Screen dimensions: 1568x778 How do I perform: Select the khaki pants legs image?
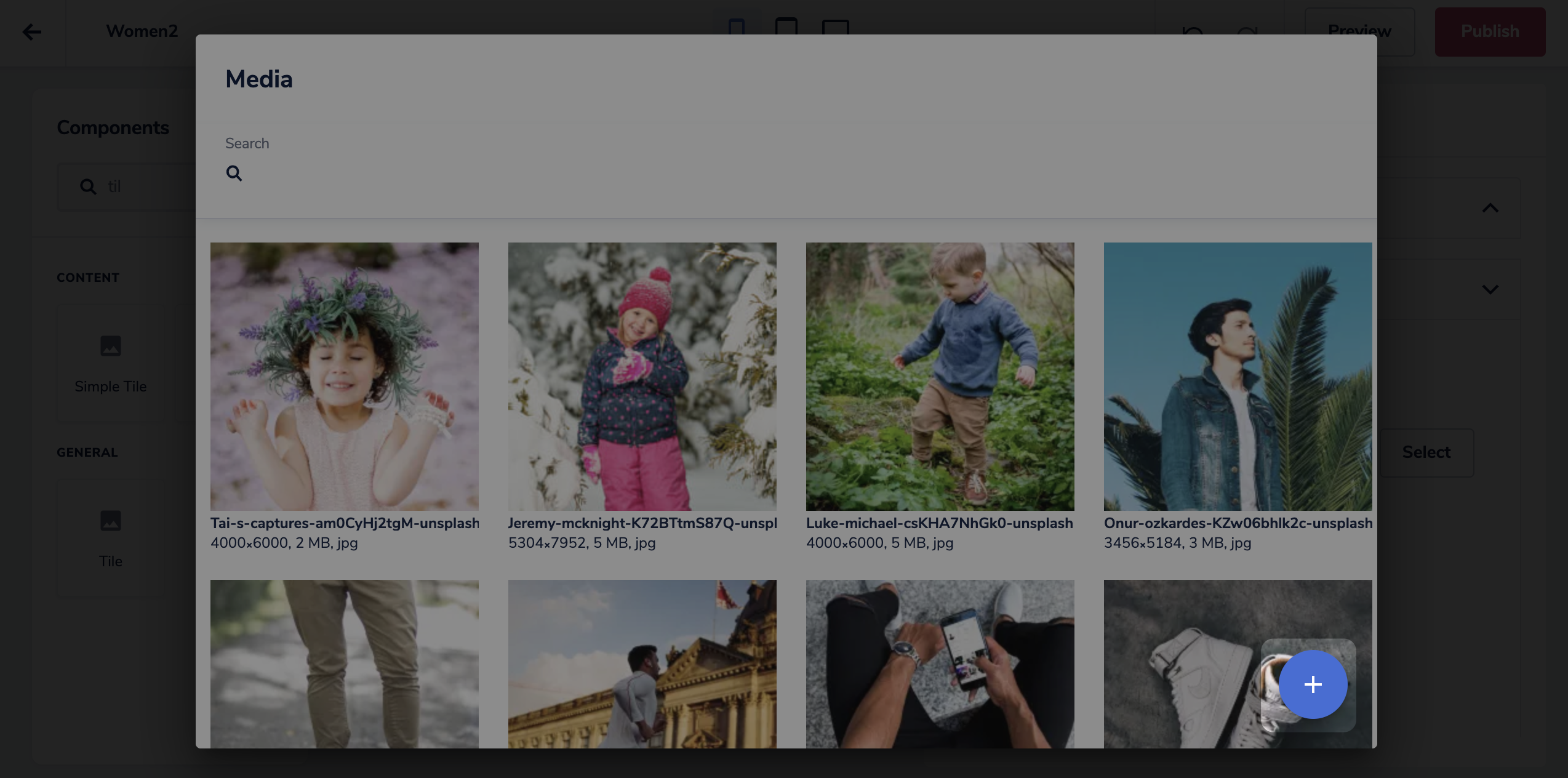coord(345,664)
